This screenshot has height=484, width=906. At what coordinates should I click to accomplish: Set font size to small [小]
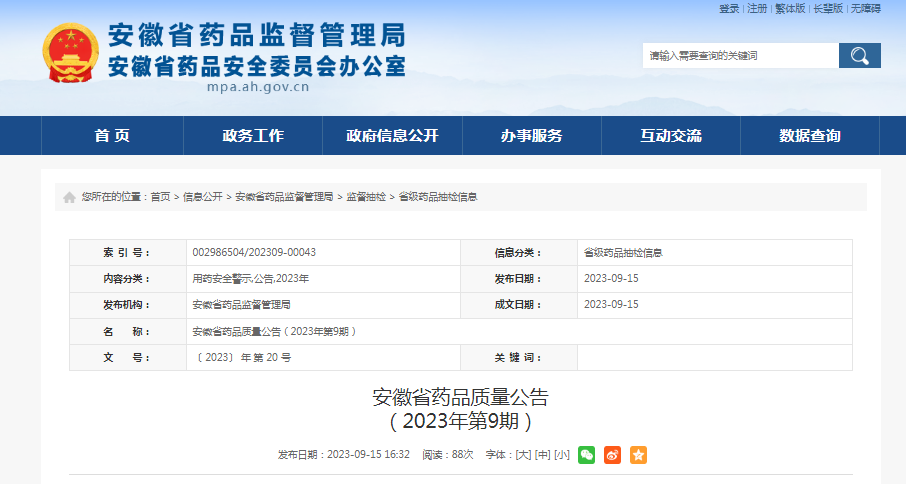pyautogui.click(x=562, y=455)
